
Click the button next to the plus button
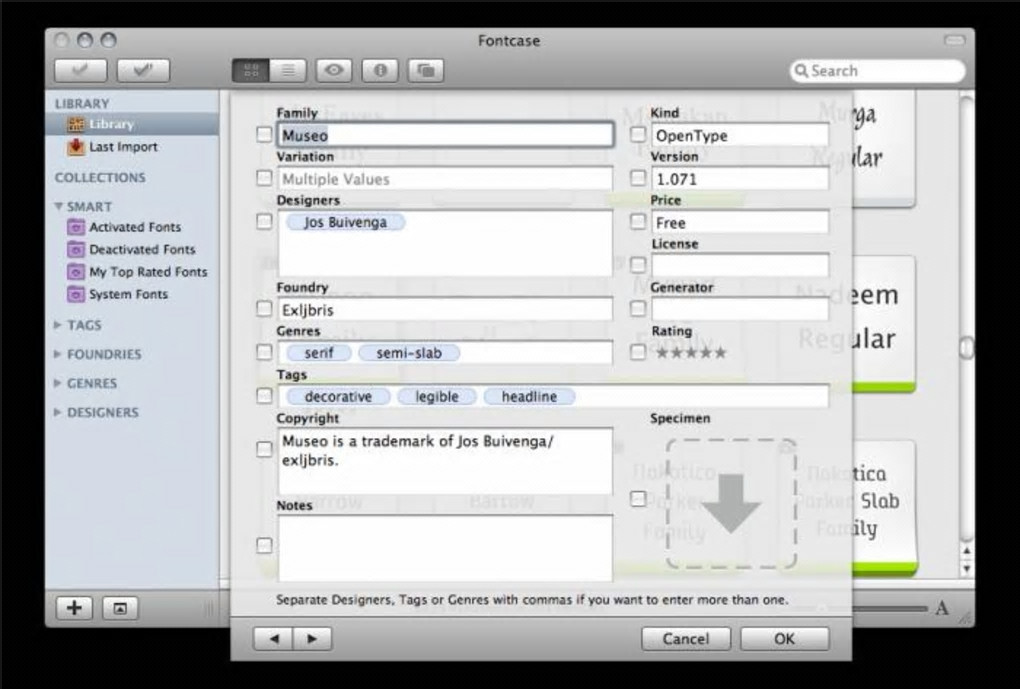120,608
